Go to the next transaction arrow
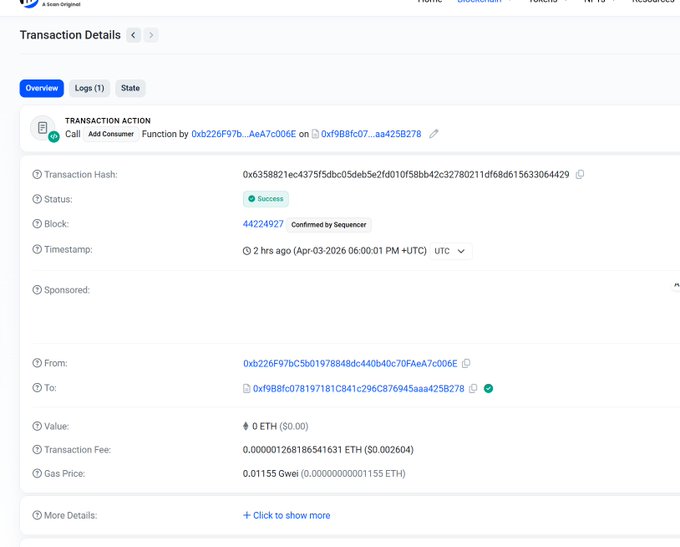 tap(151, 35)
